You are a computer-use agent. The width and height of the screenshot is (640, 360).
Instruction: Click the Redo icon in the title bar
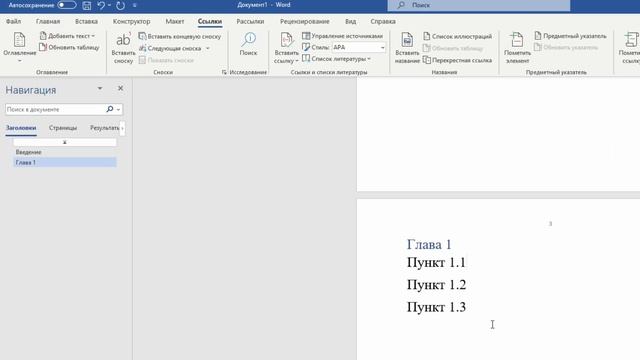[120, 5]
